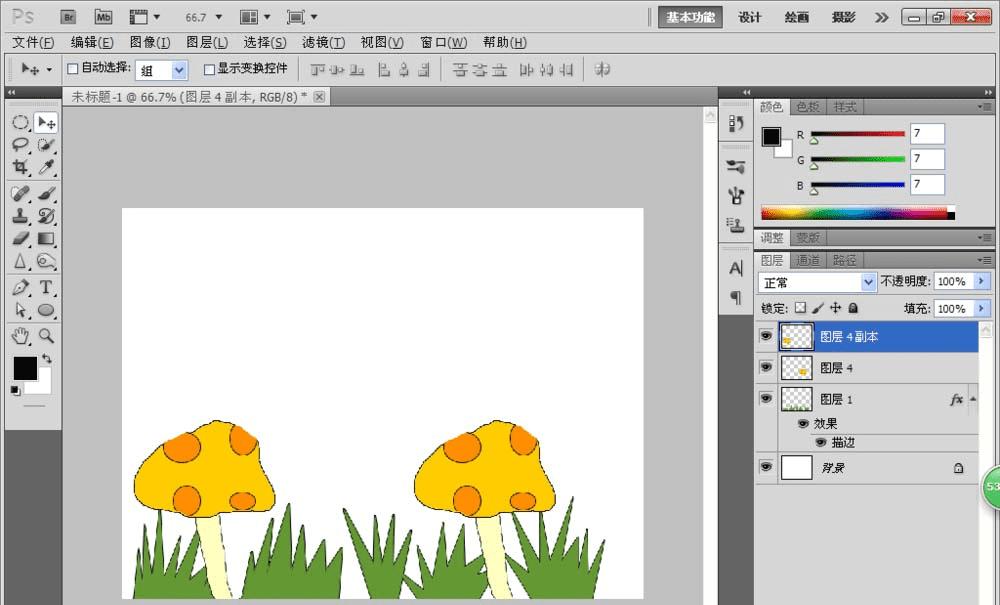This screenshot has height=605, width=1000.
Task: Select the Lasso tool
Action: coord(20,145)
